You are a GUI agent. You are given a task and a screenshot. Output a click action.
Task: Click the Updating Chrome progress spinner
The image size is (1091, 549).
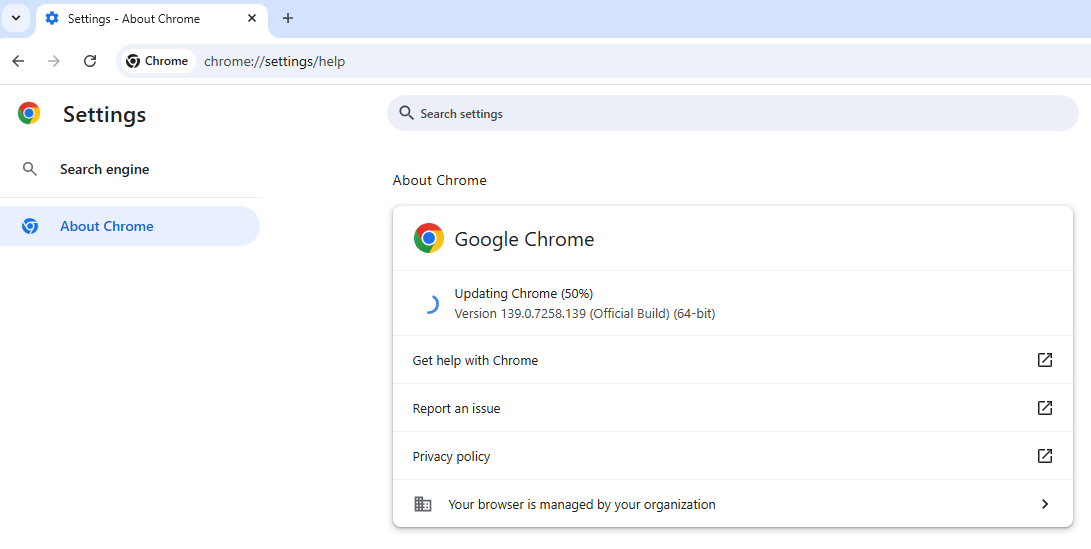point(429,304)
